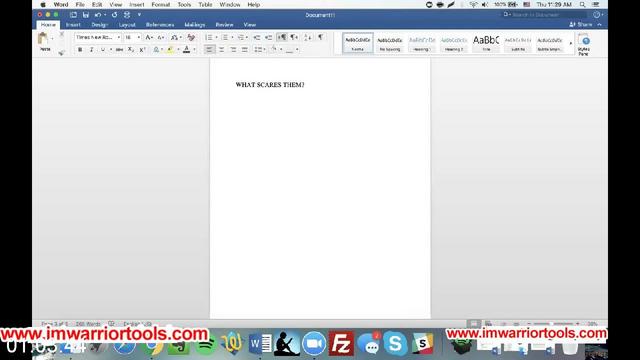Open Skype from the dock
This screenshot has height=360, width=640.
(395, 344)
